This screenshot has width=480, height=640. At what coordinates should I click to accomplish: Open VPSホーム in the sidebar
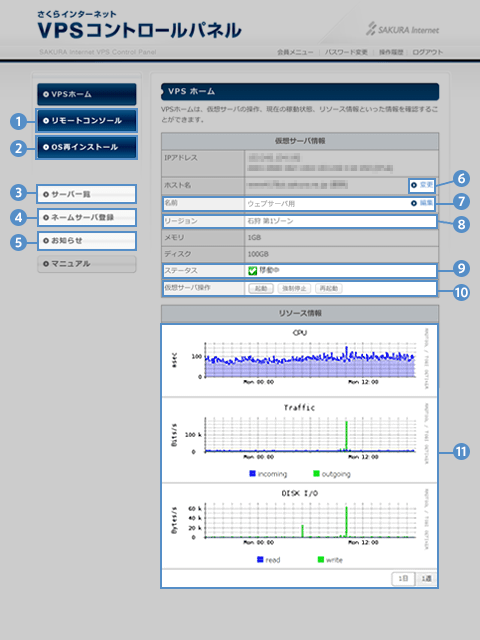pyautogui.click(x=87, y=94)
